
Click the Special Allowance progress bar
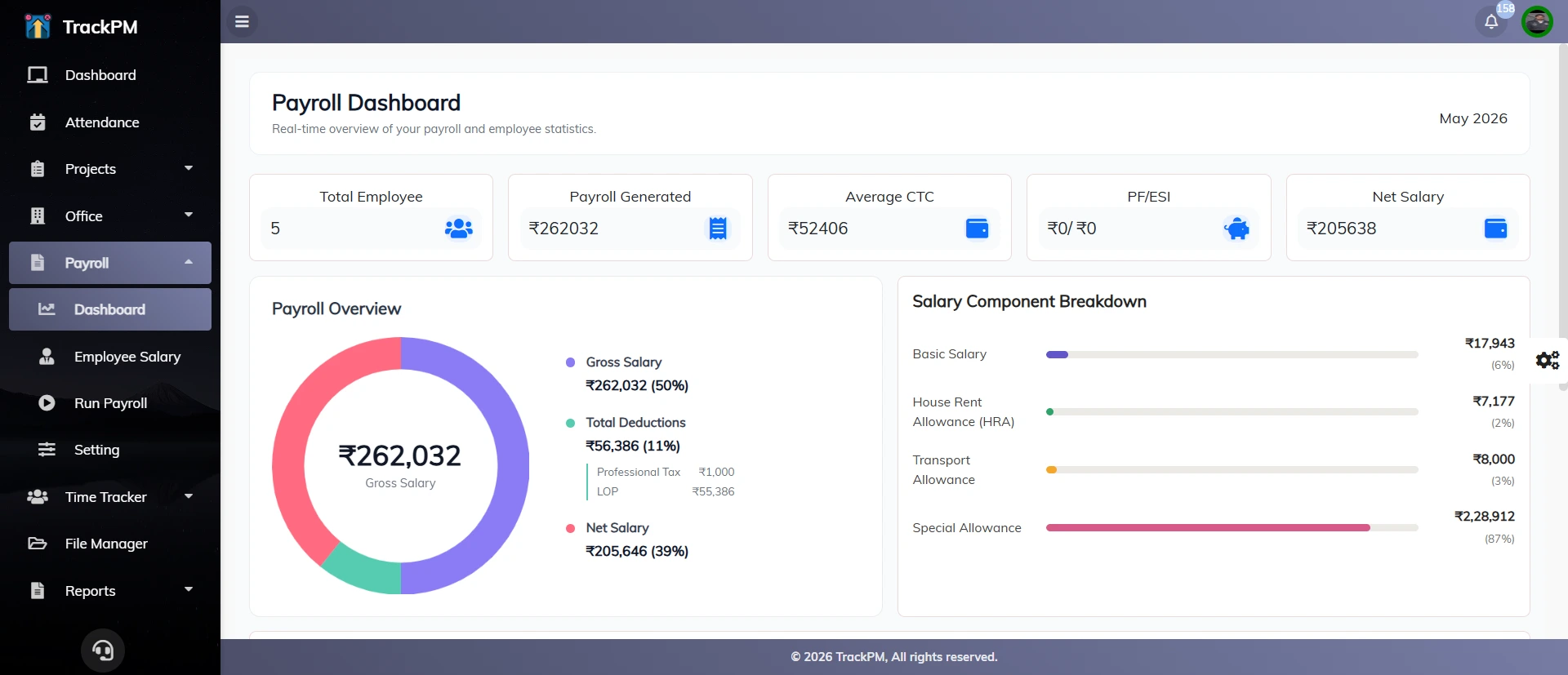(1232, 528)
